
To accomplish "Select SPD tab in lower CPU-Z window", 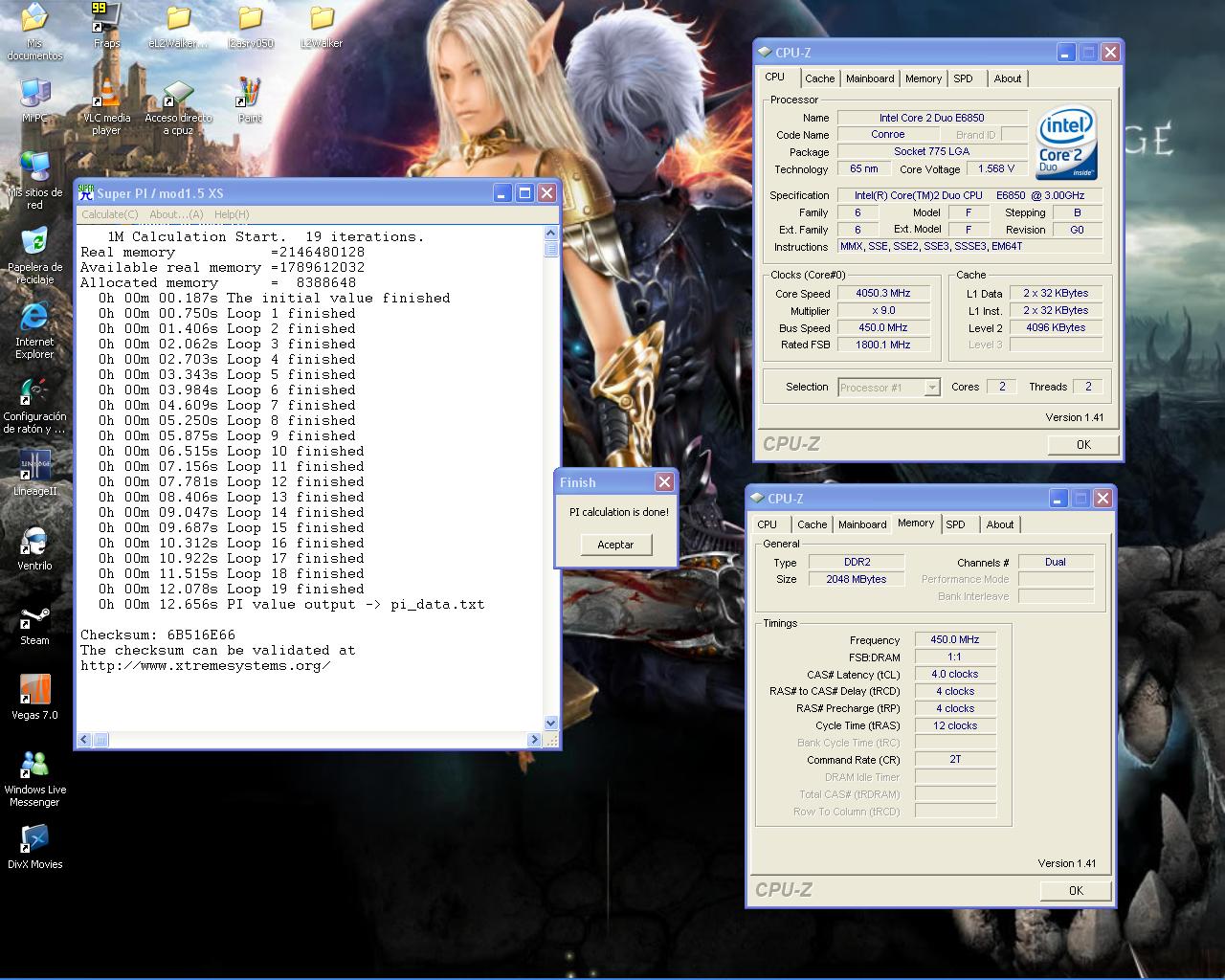I will click(x=955, y=524).
